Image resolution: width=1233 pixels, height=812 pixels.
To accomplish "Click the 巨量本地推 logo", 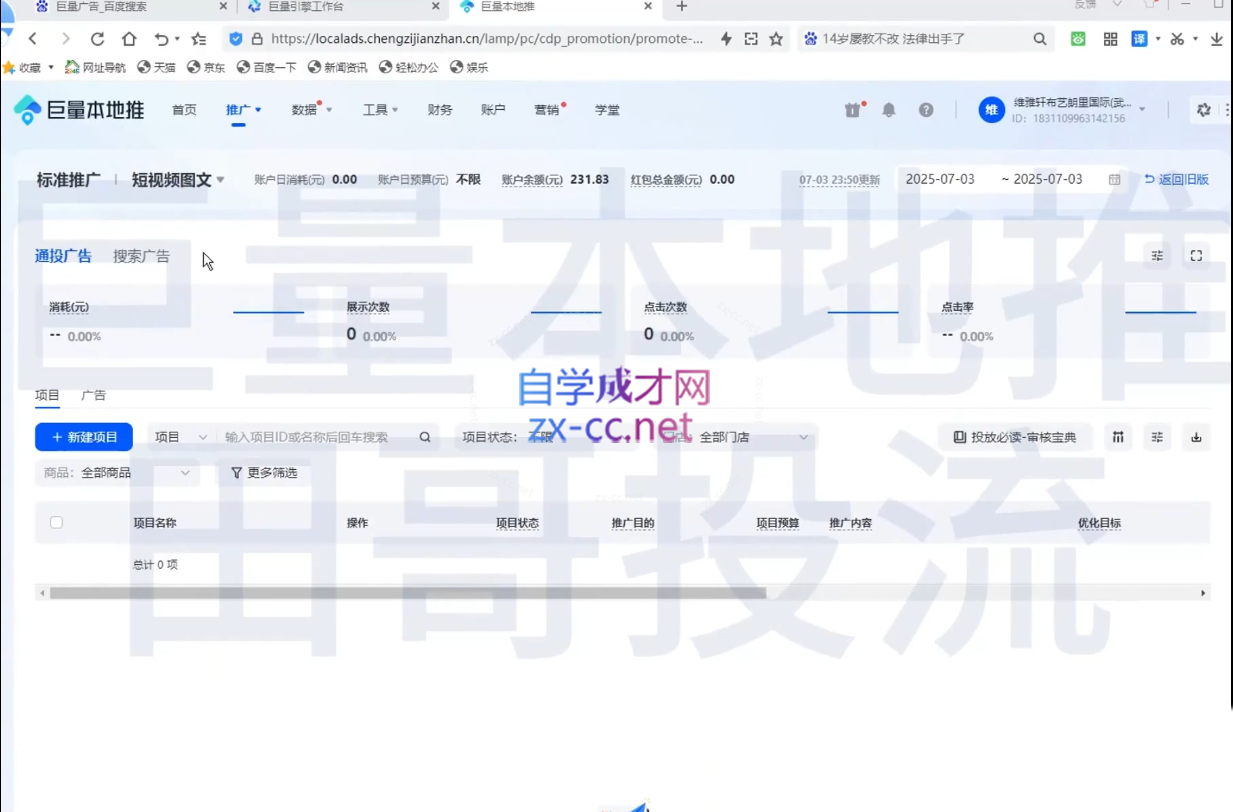I will point(79,110).
